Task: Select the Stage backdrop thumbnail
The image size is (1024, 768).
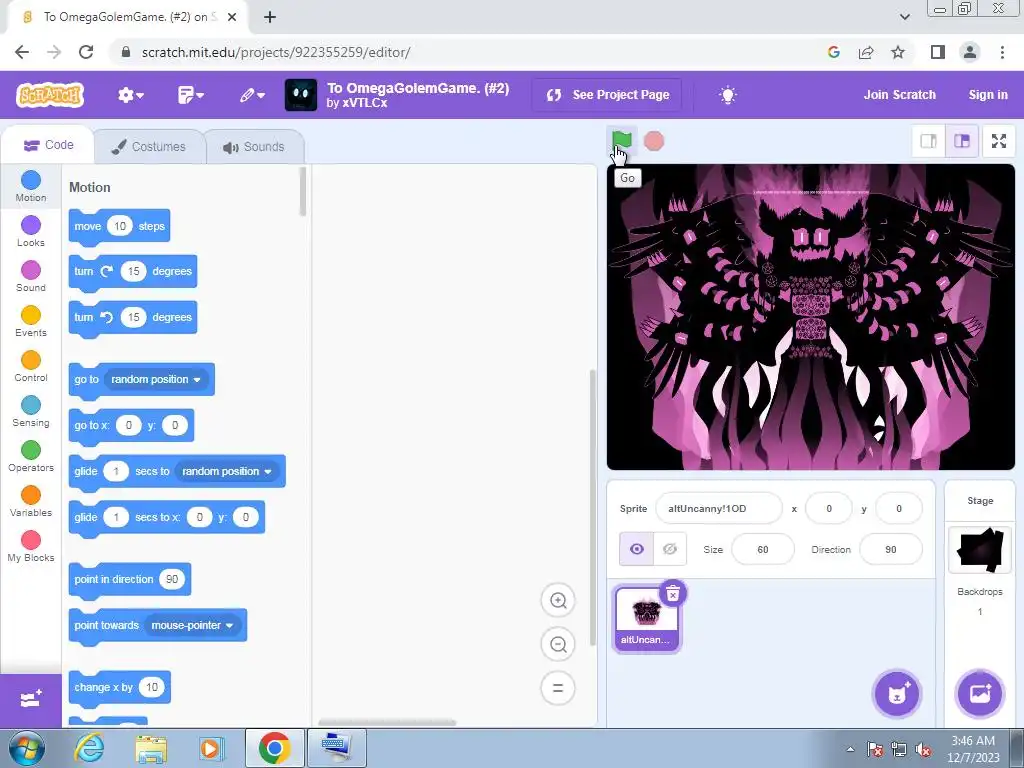Action: pos(980,549)
